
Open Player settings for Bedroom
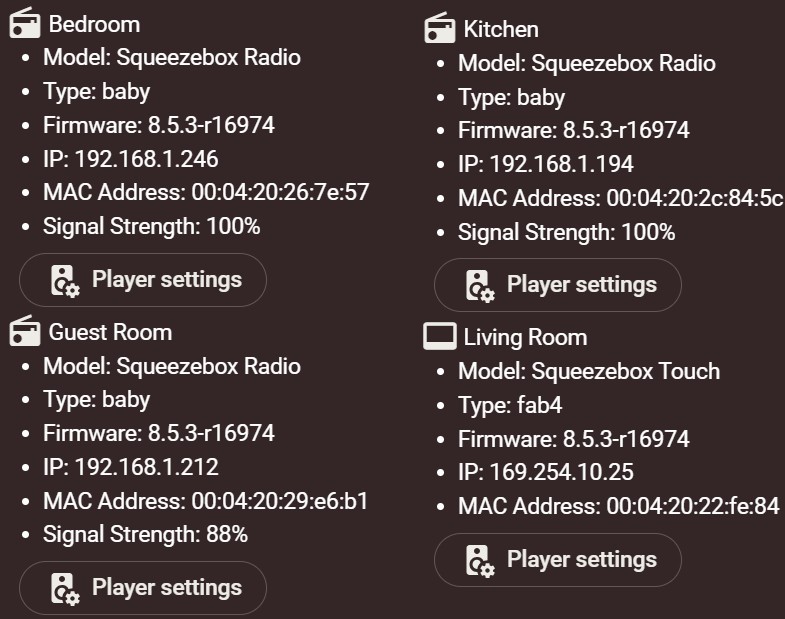[143, 280]
